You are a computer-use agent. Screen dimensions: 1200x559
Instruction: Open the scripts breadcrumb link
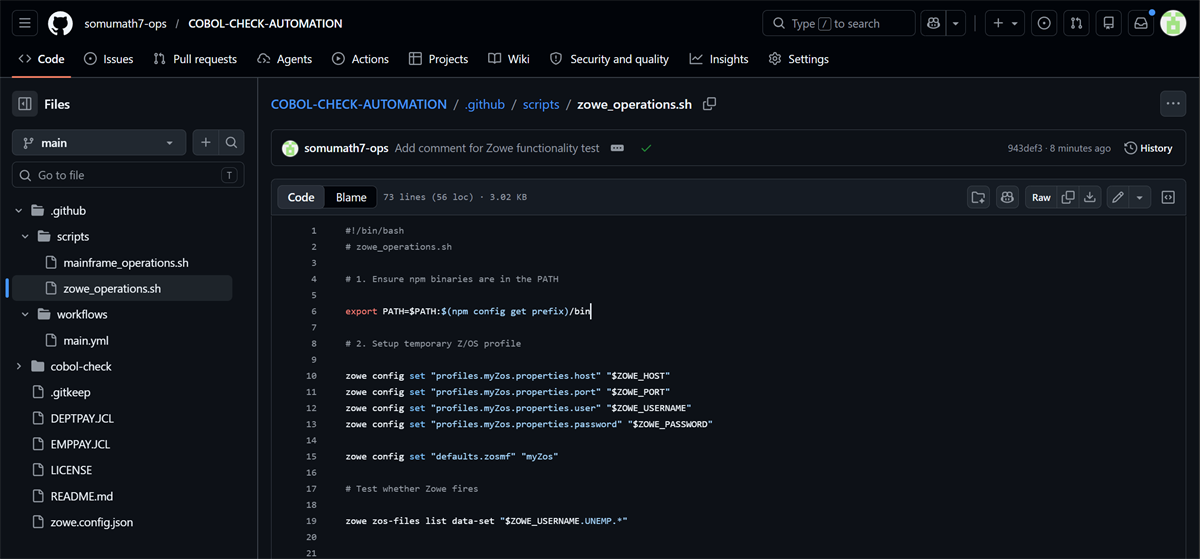pyautogui.click(x=541, y=104)
